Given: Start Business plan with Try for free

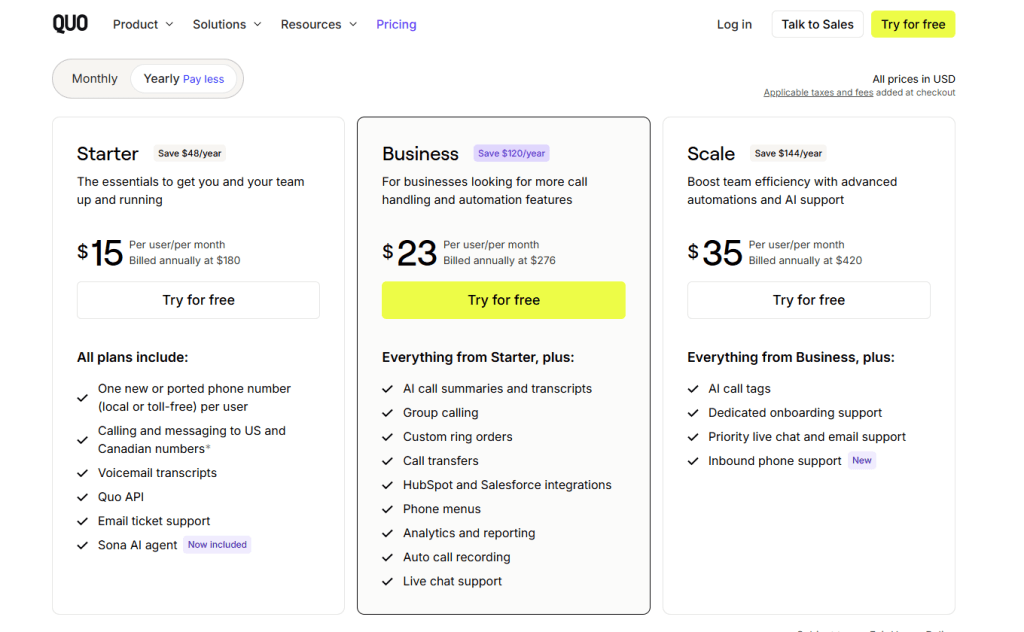Looking at the screenshot, I should coord(503,300).
